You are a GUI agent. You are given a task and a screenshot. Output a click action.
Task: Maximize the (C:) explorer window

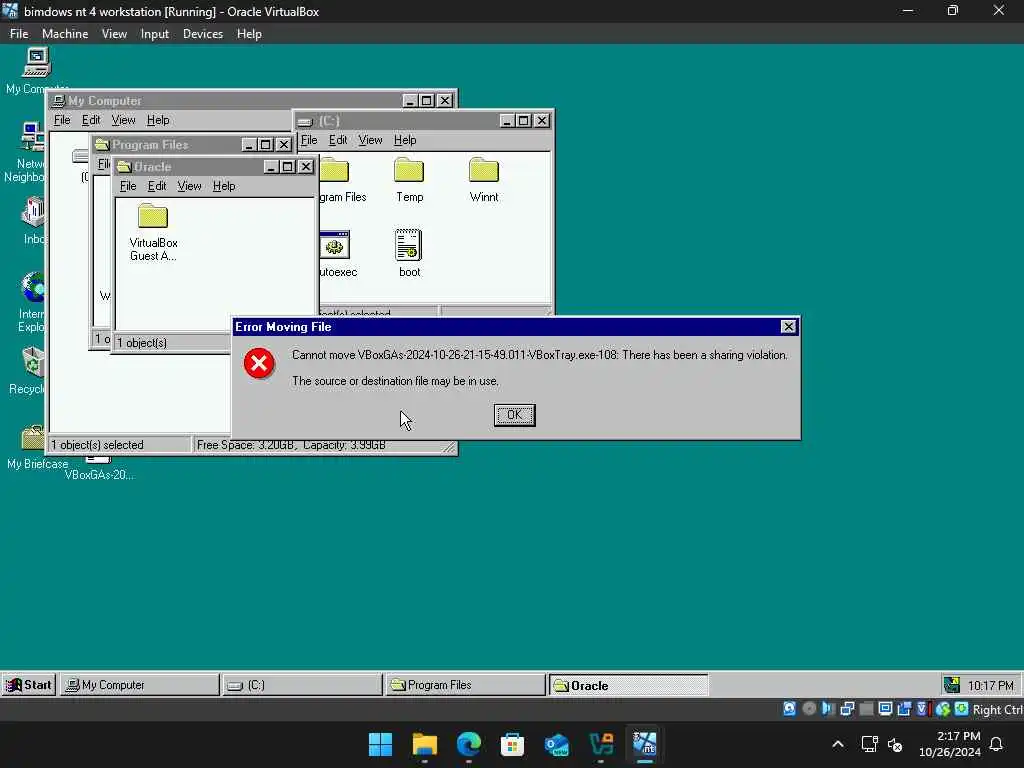point(523,121)
